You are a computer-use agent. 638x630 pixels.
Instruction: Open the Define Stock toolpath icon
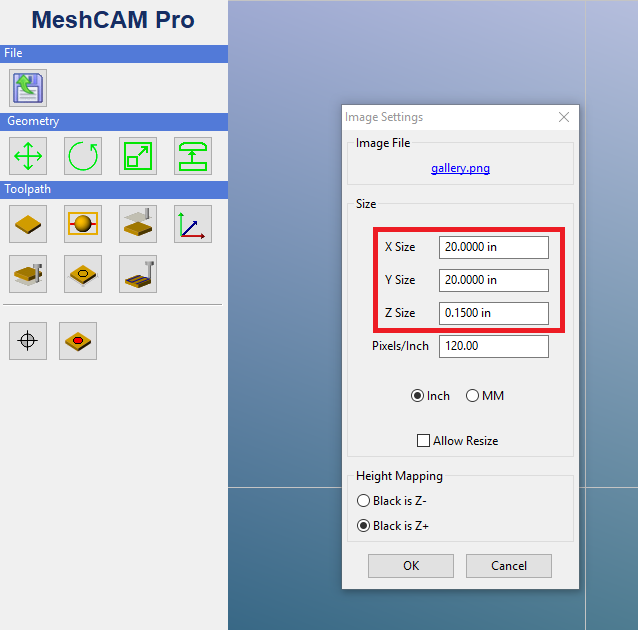click(28, 224)
